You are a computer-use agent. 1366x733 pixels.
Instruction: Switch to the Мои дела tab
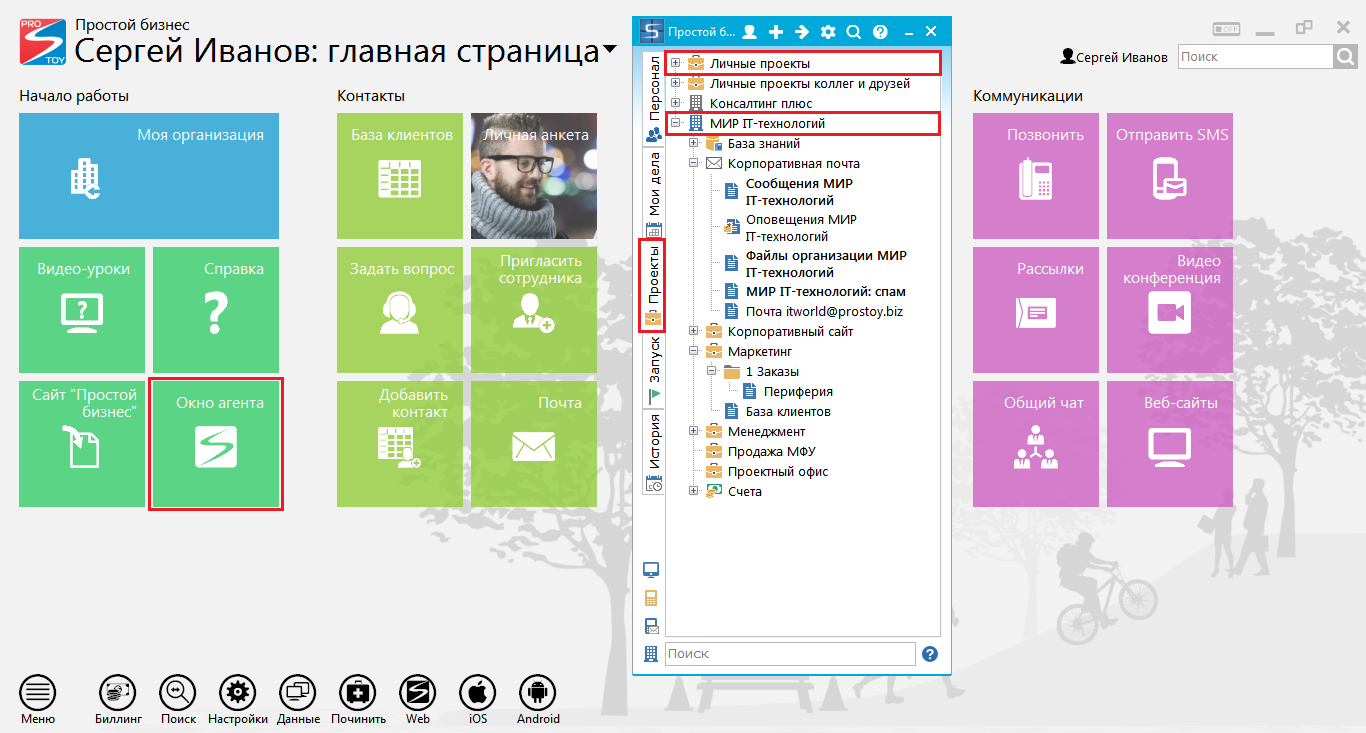pyautogui.click(x=653, y=194)
